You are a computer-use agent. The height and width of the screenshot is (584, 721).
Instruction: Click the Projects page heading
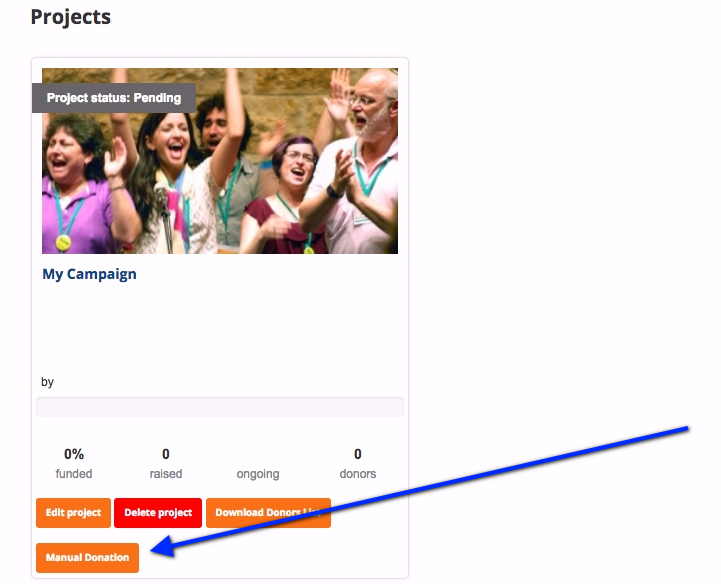pyautogui.click(x=71, y=17)
